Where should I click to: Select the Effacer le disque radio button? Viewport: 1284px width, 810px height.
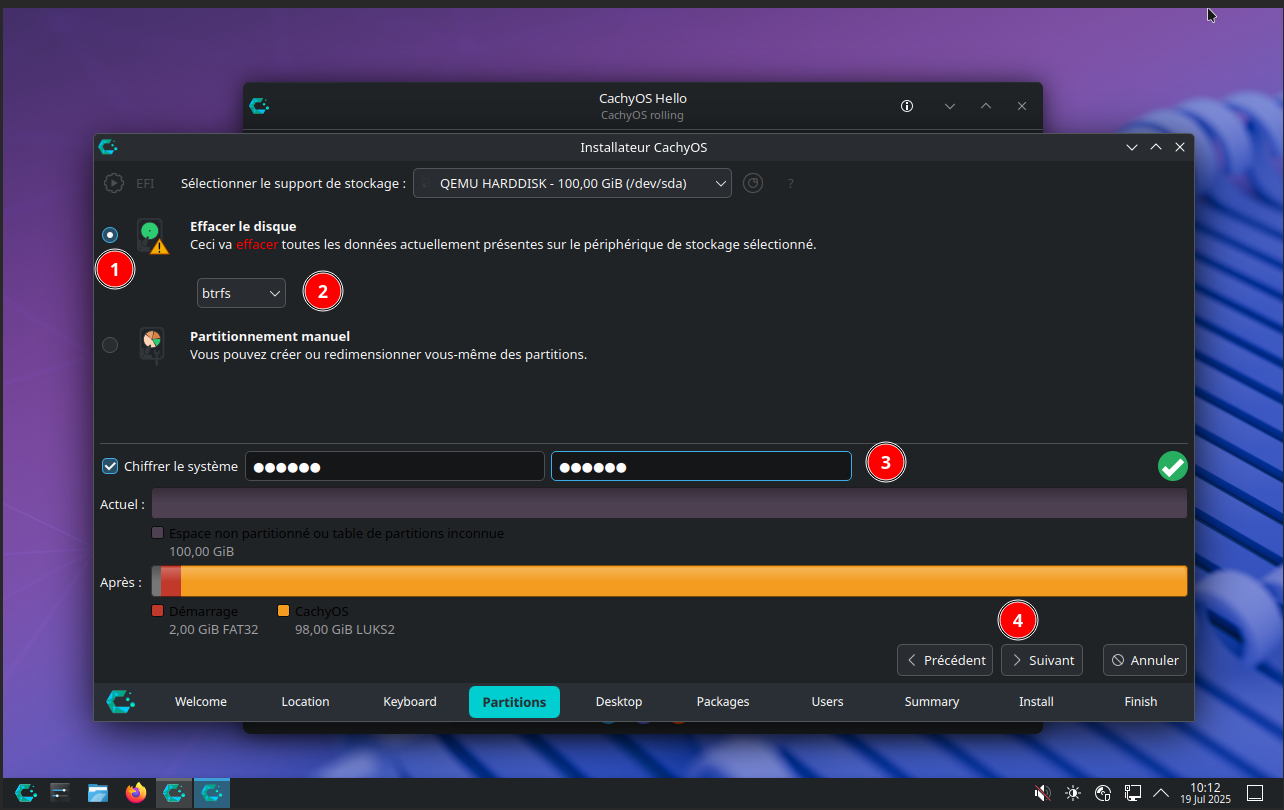pos(110,235)
